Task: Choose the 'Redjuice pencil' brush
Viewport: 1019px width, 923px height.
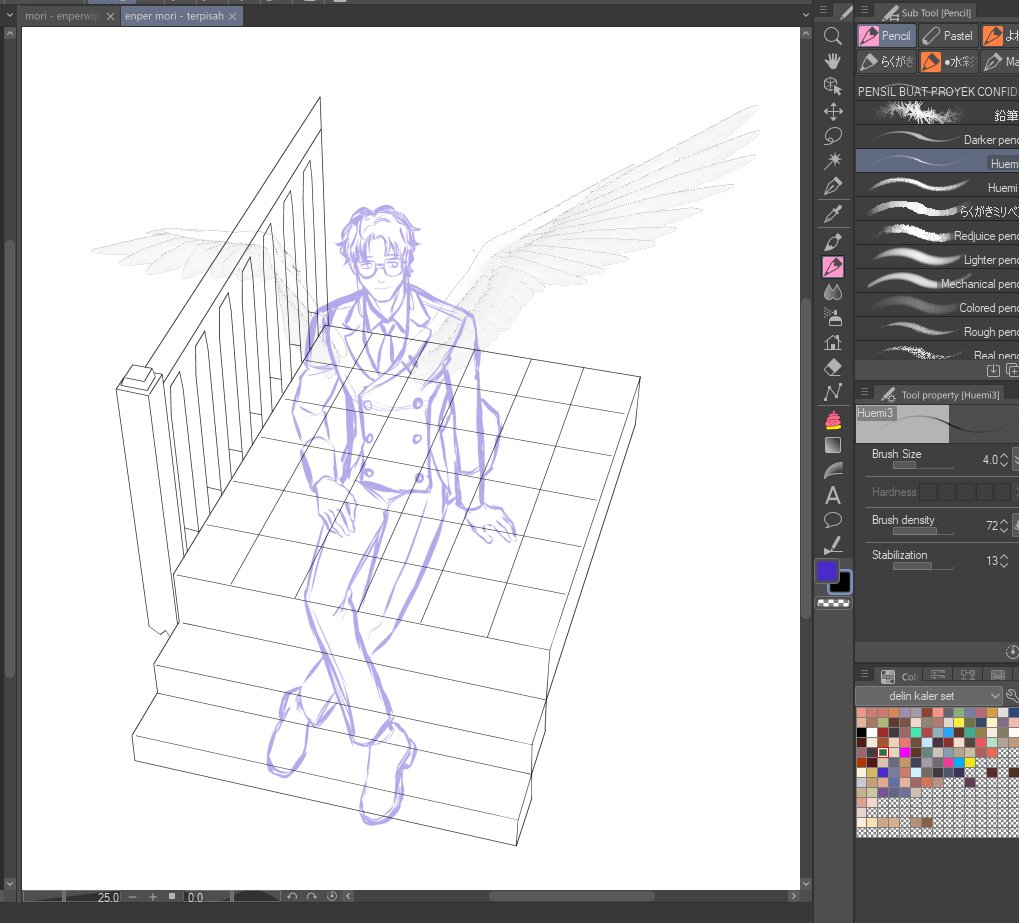Action: (x=937, y=235)
